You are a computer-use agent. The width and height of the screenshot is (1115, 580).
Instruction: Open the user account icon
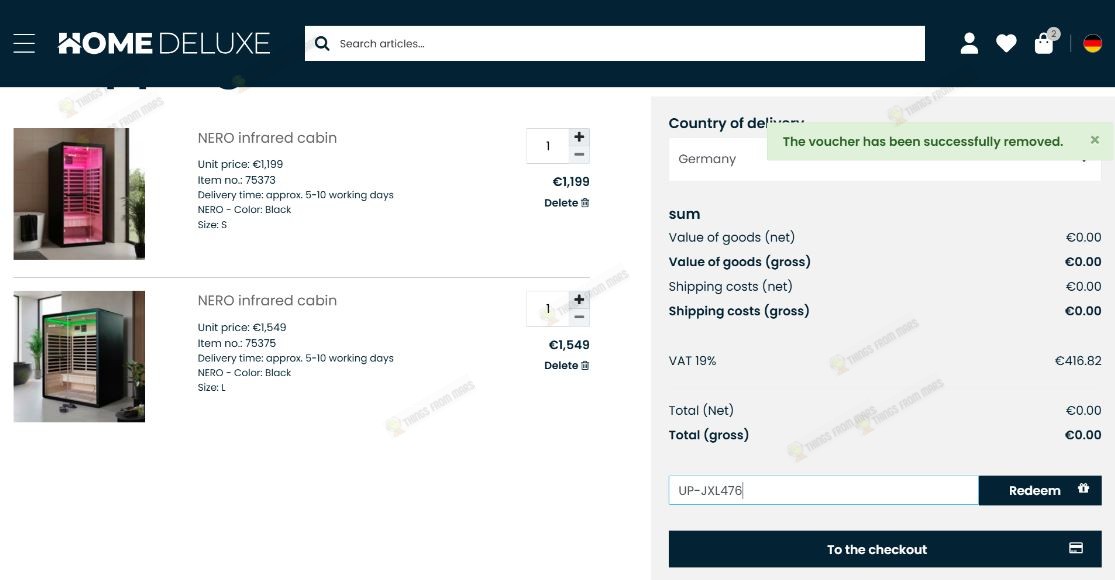tap(969, 43)
